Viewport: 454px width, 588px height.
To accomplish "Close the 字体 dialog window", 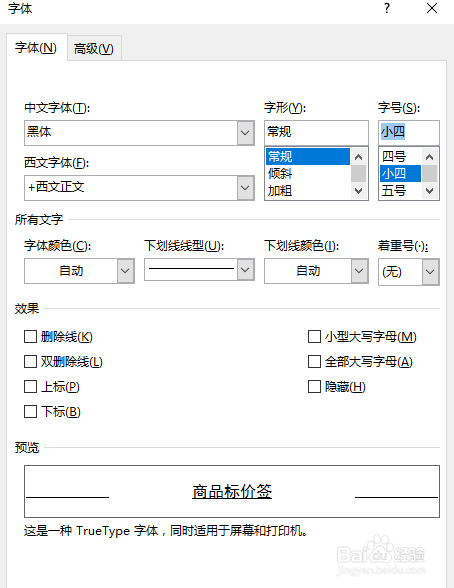I will (x=432, y=8).
